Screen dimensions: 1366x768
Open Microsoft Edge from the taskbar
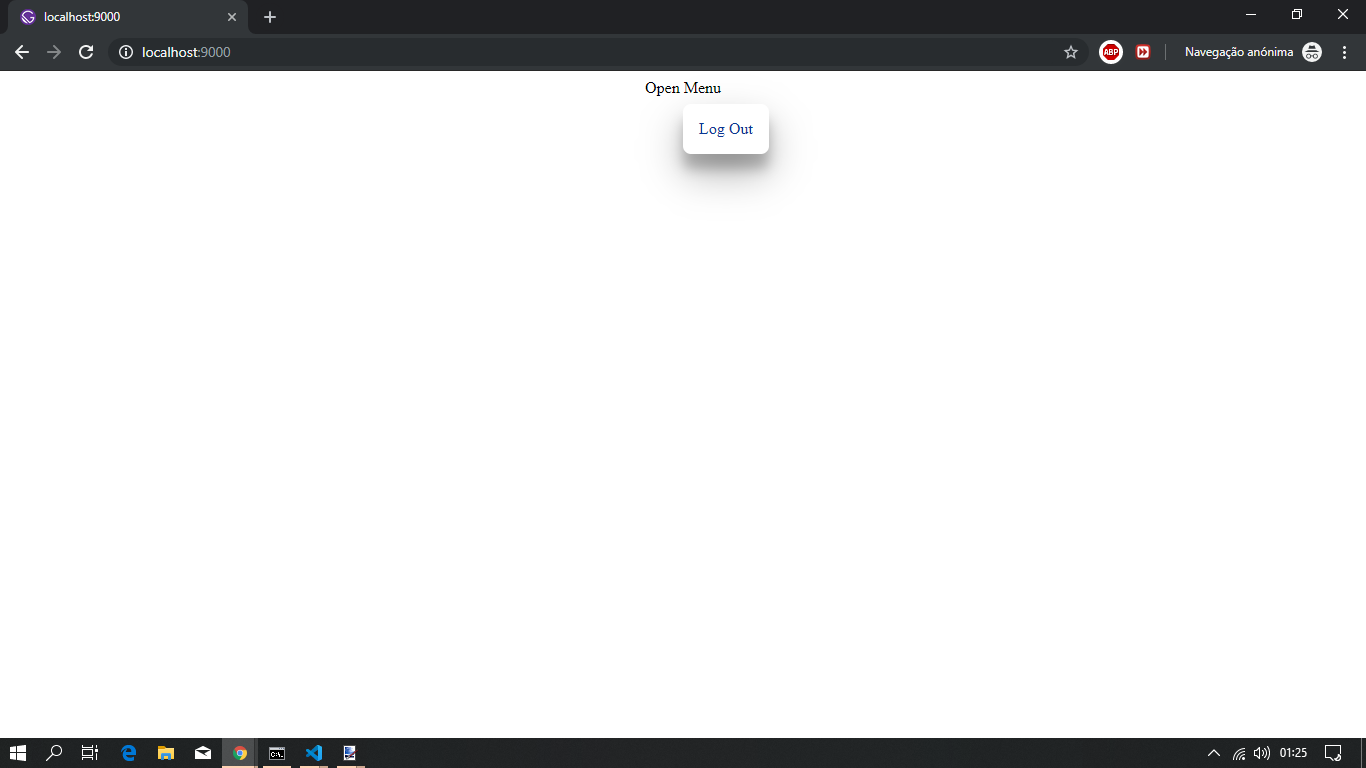[127, 753]
